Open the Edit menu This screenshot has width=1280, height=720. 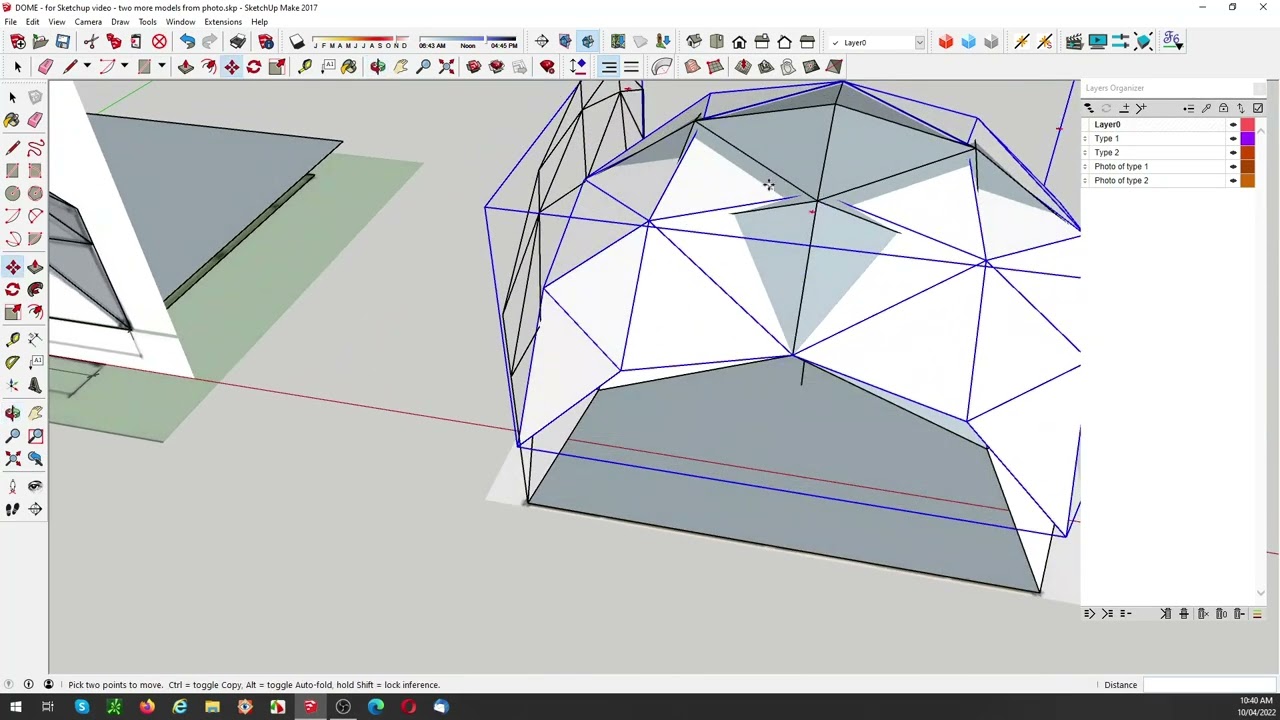[x=33, y=22]
